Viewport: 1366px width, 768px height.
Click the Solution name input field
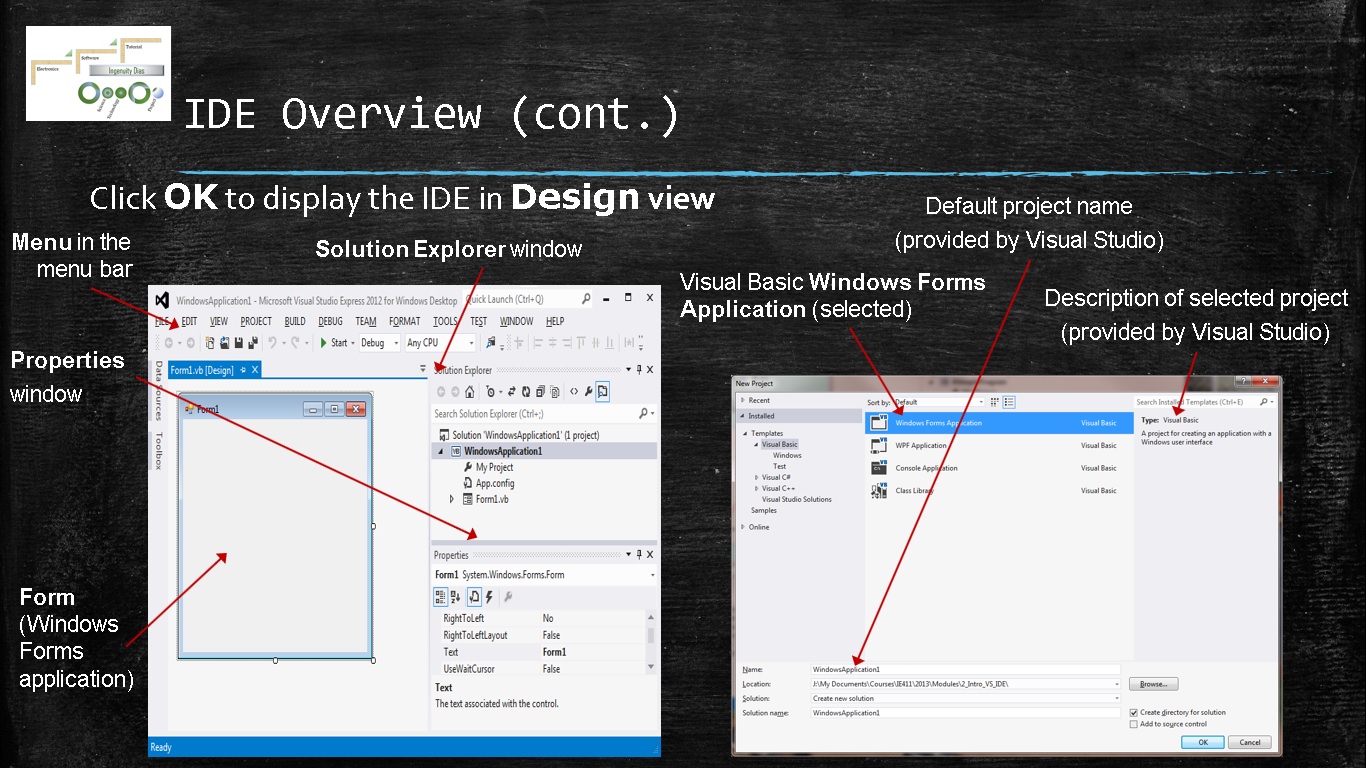pyautogui.click(x=965, y=713)
